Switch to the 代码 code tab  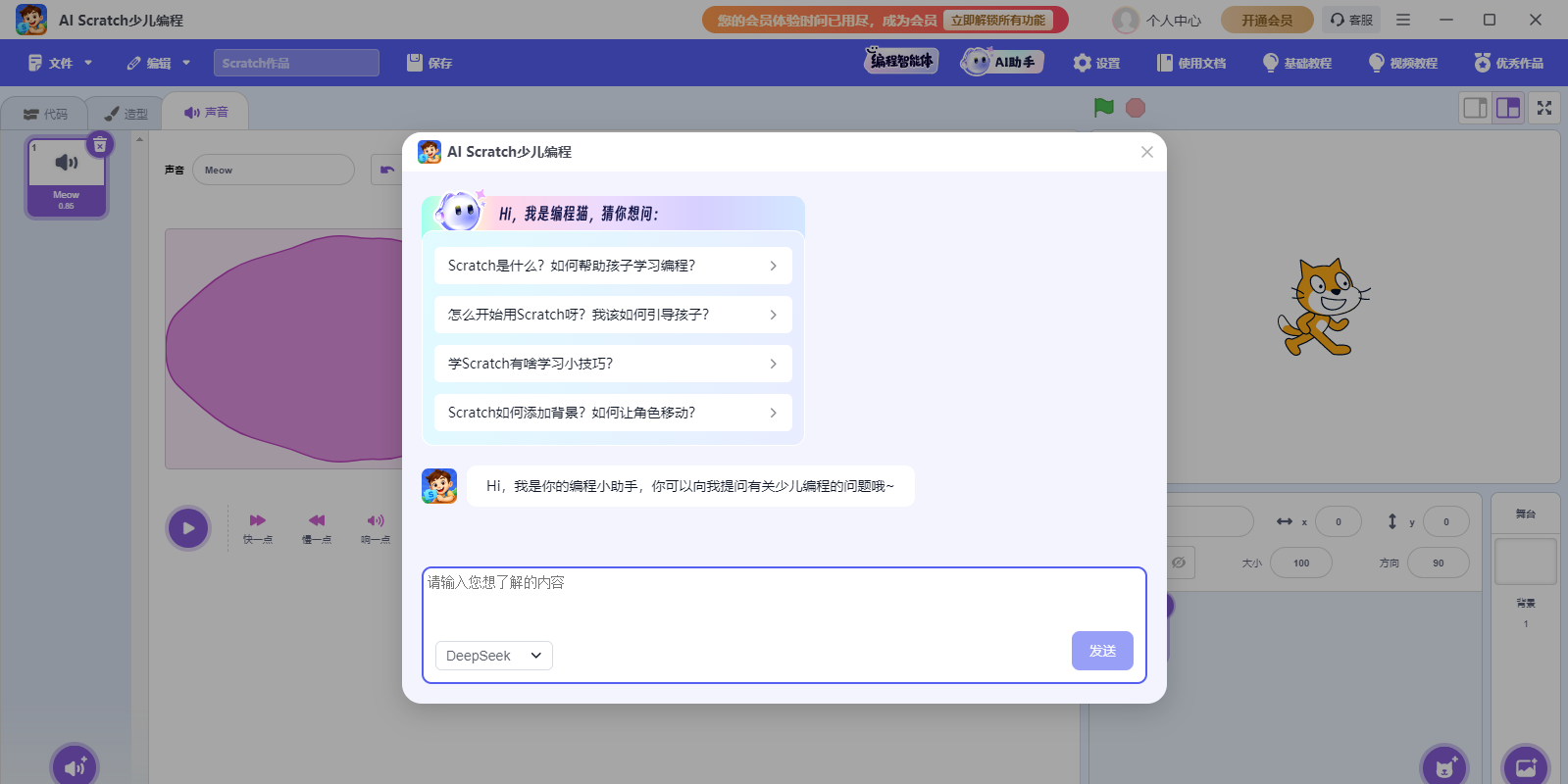[45, 114]
